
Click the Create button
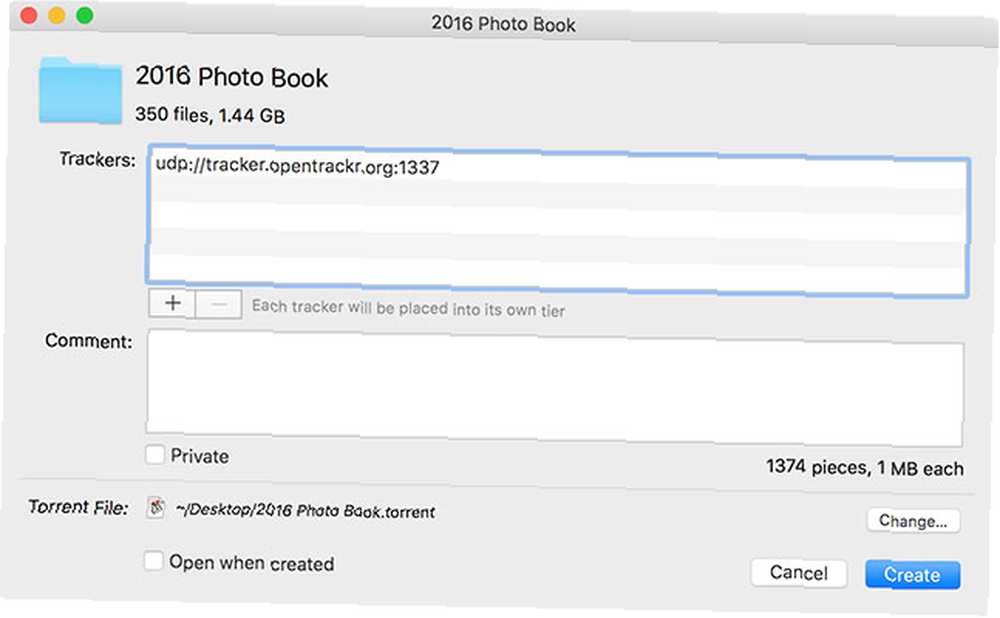point(913,575)
